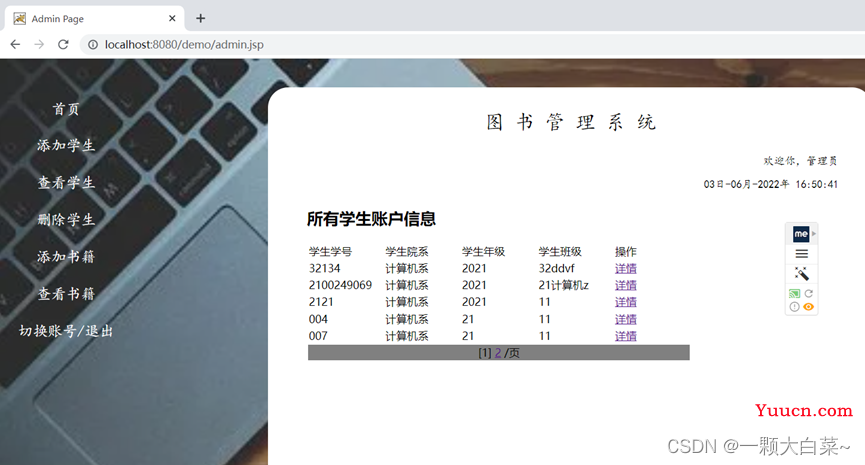Click the 学生班级 column header
The image size is (865, 465).
(560, 252)
